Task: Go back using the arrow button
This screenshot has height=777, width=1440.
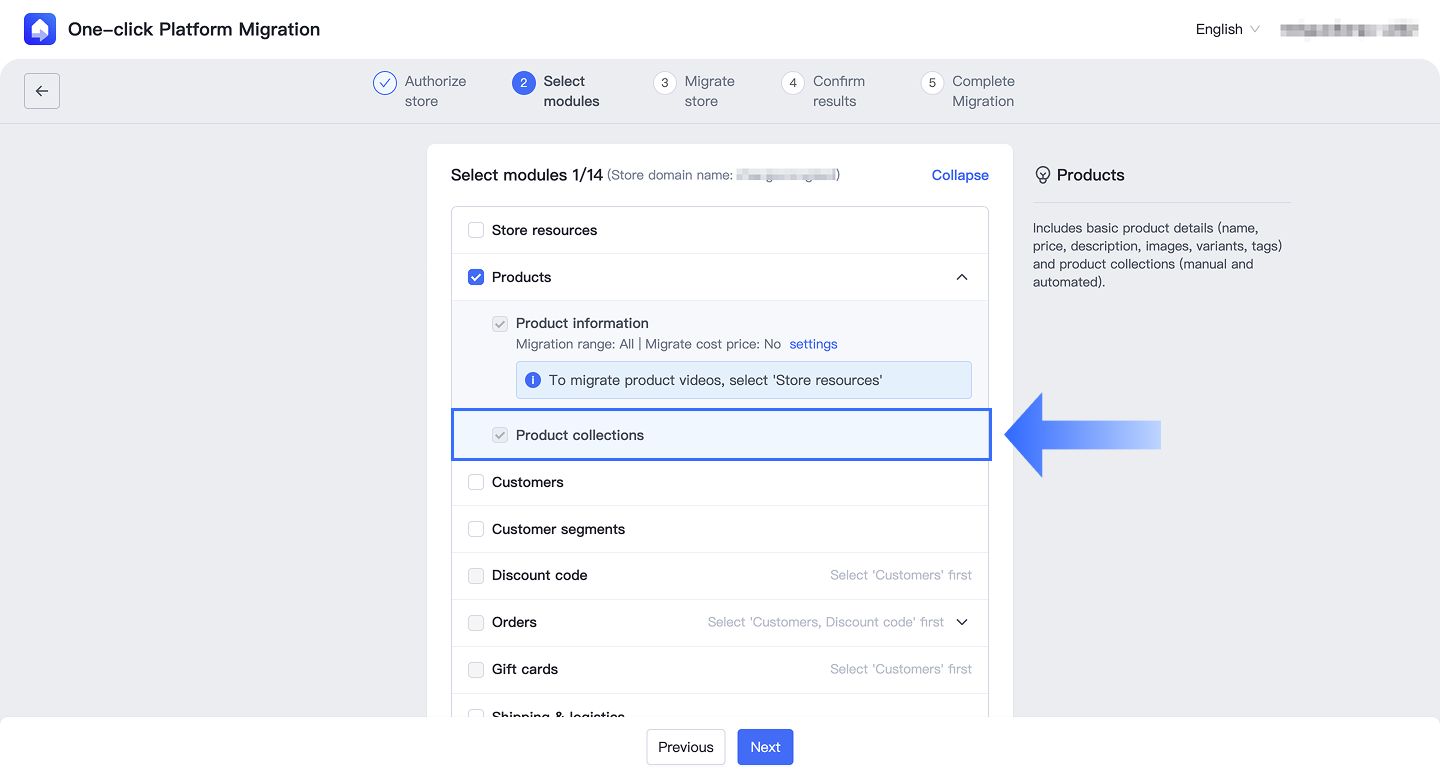Action: pos(42,91)
